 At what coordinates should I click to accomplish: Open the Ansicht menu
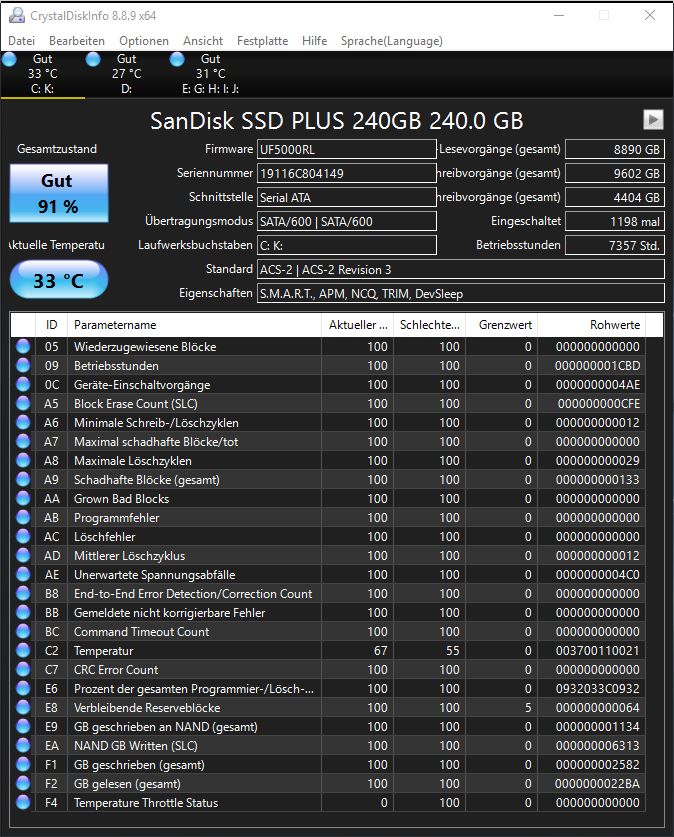point(203,41)
